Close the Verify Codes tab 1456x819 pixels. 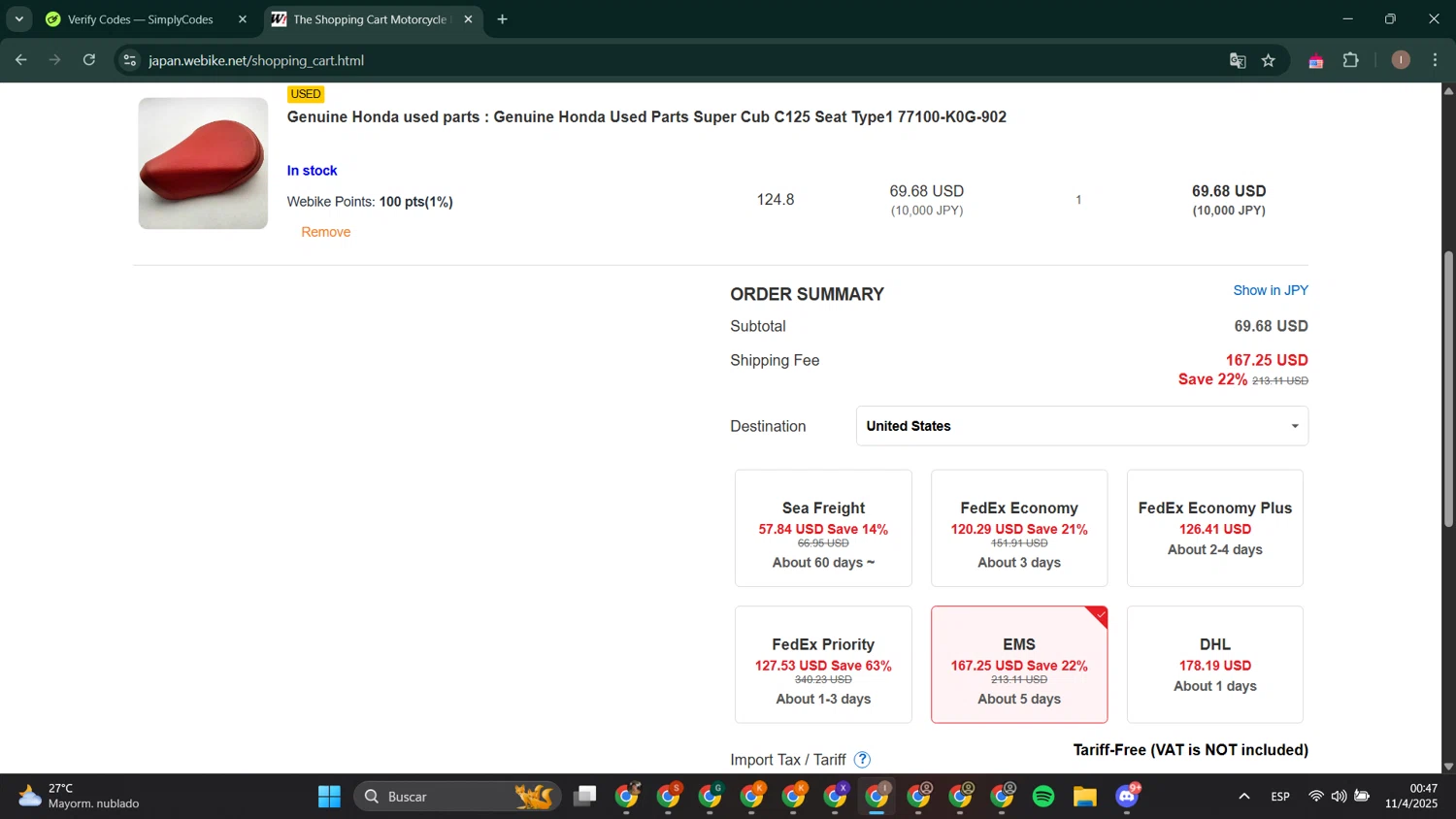click(243, 19)
